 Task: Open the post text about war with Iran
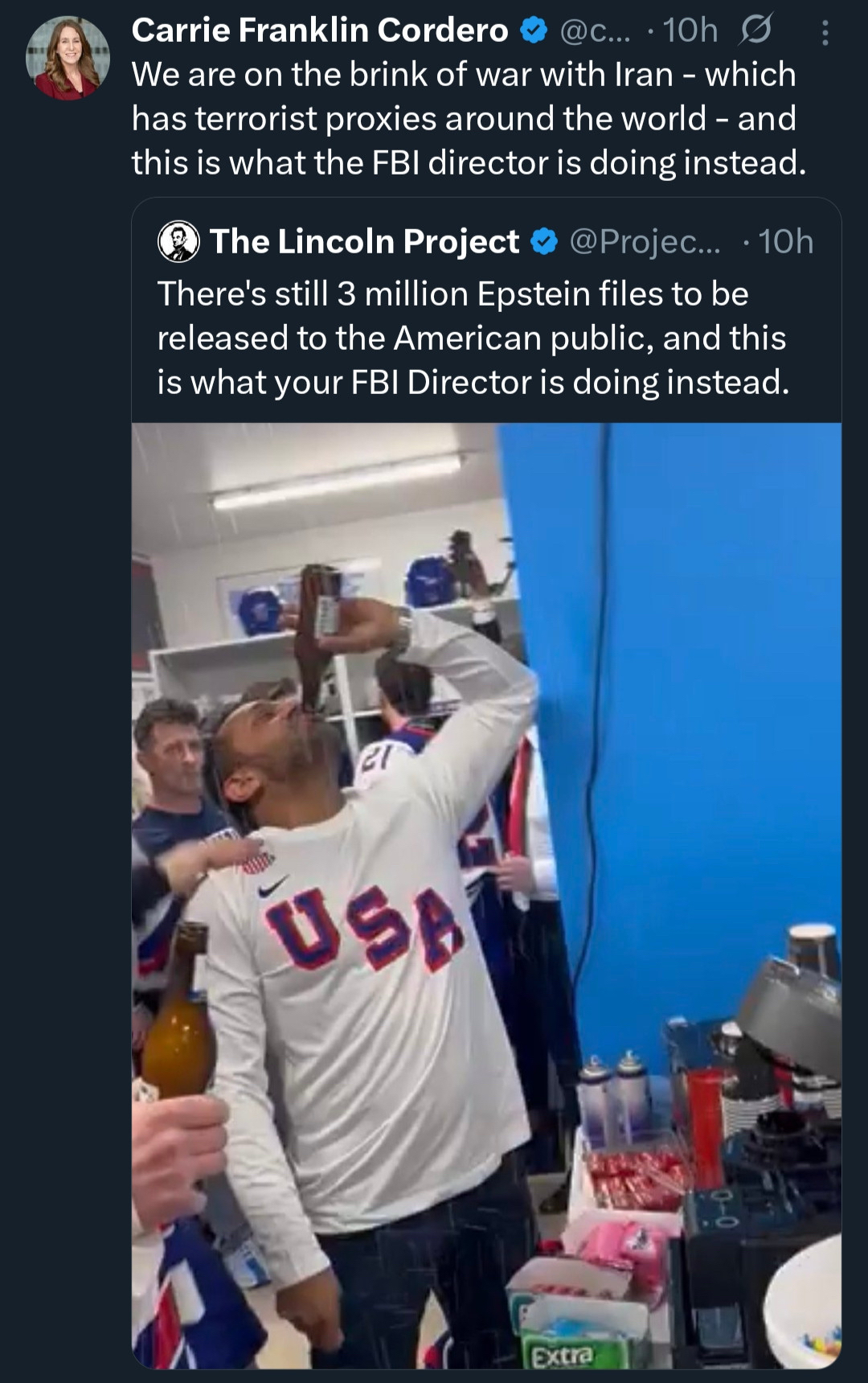[465, 118]
